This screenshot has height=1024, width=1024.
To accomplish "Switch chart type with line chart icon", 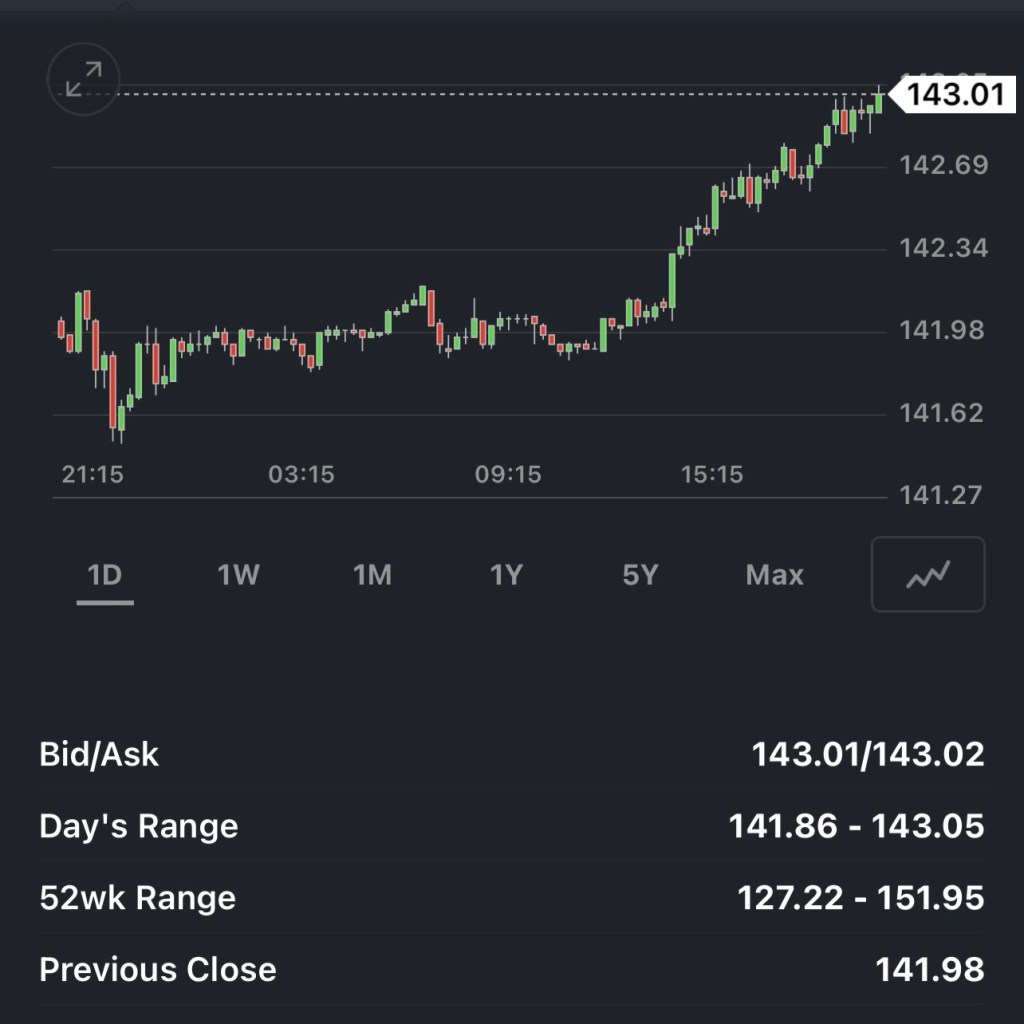I will [928, 574].
